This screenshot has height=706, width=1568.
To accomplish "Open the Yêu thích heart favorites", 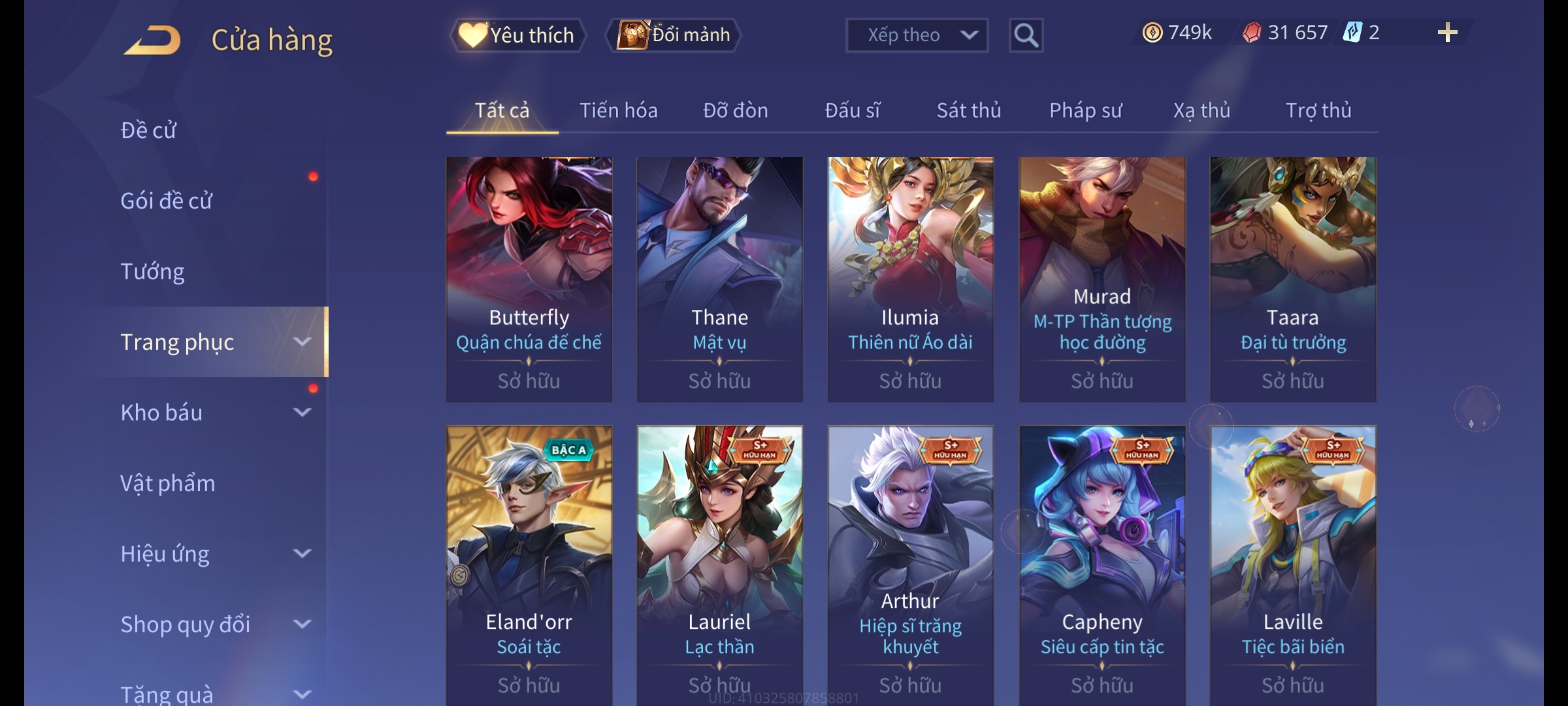I will [517, 35].
